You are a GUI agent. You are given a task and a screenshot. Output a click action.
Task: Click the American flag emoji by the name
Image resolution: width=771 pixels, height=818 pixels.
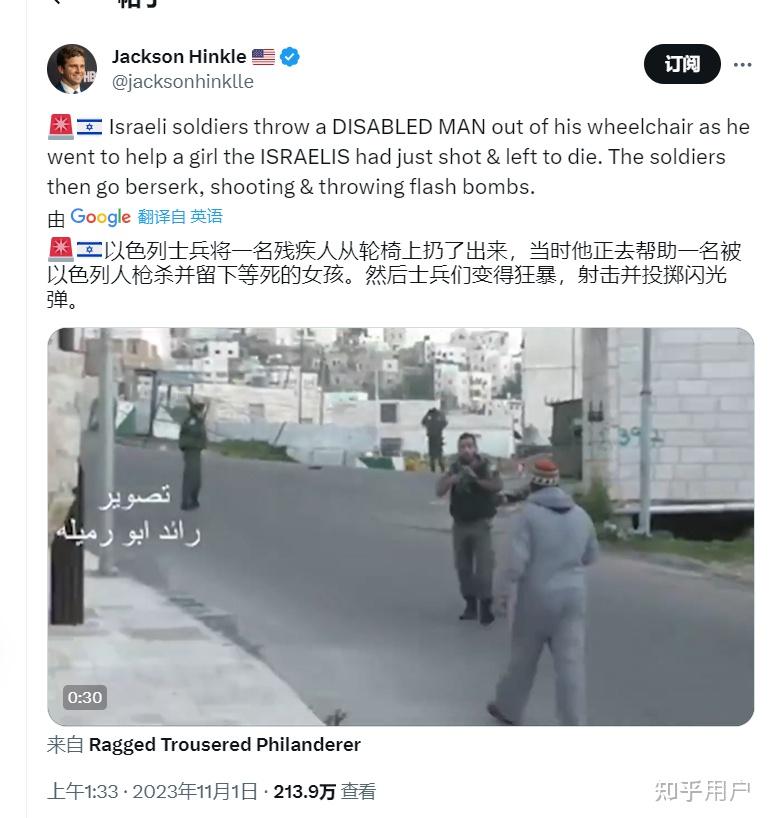pos(263,56)
